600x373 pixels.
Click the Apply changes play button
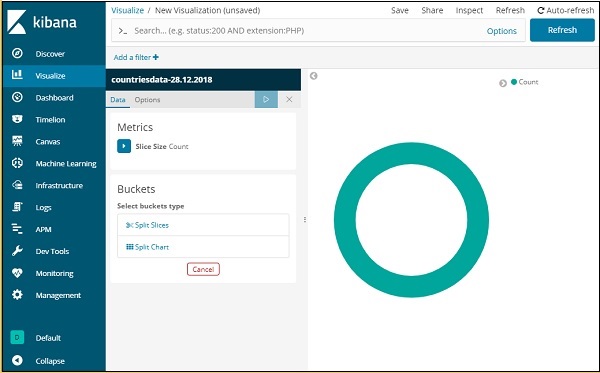tap(266, 99)
